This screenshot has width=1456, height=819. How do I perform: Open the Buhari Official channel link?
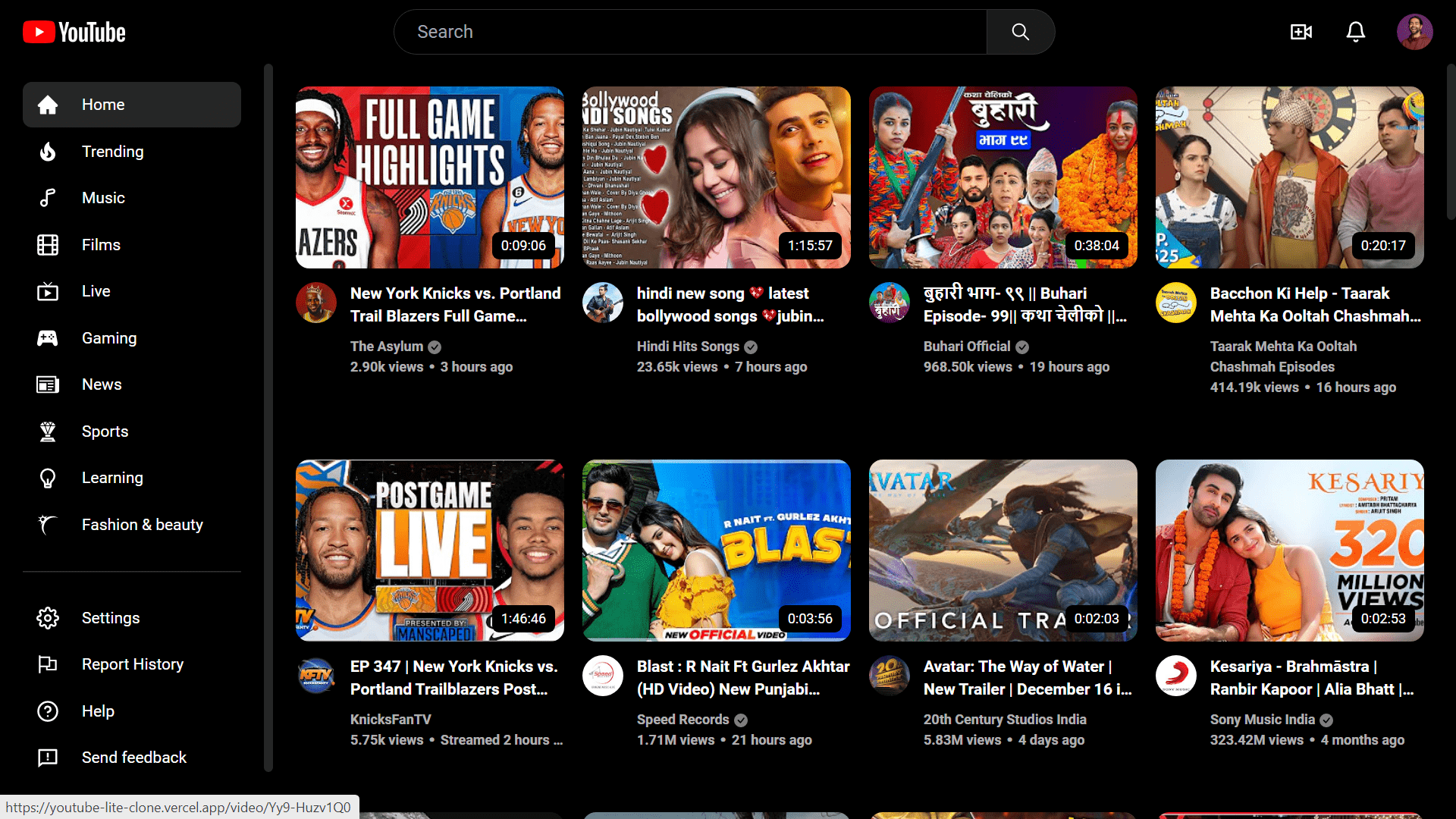tap(967, 347)
